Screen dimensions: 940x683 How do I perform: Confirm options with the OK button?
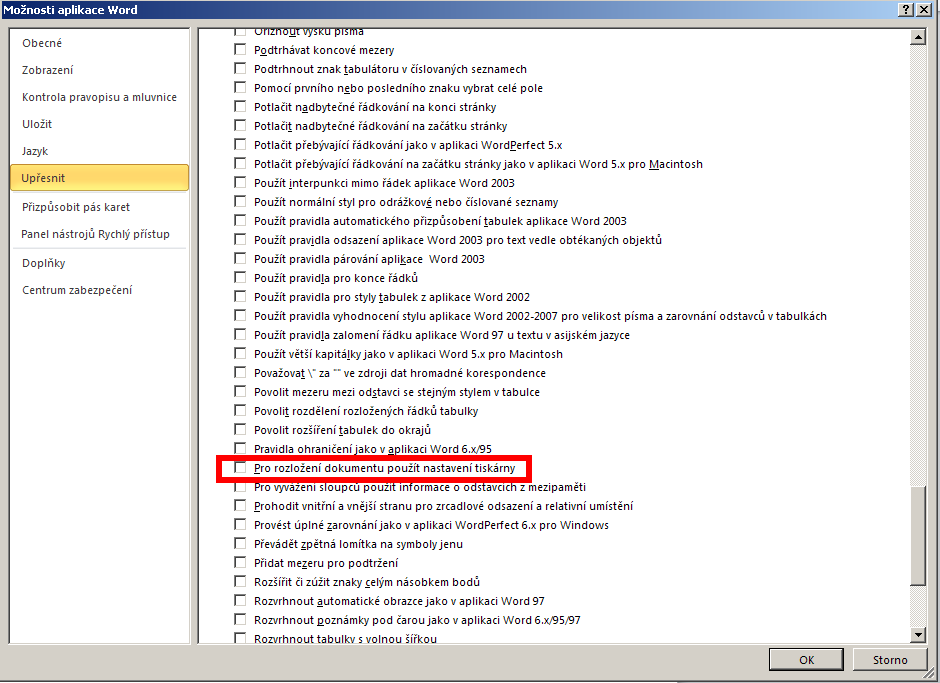[x=806, y=660]
